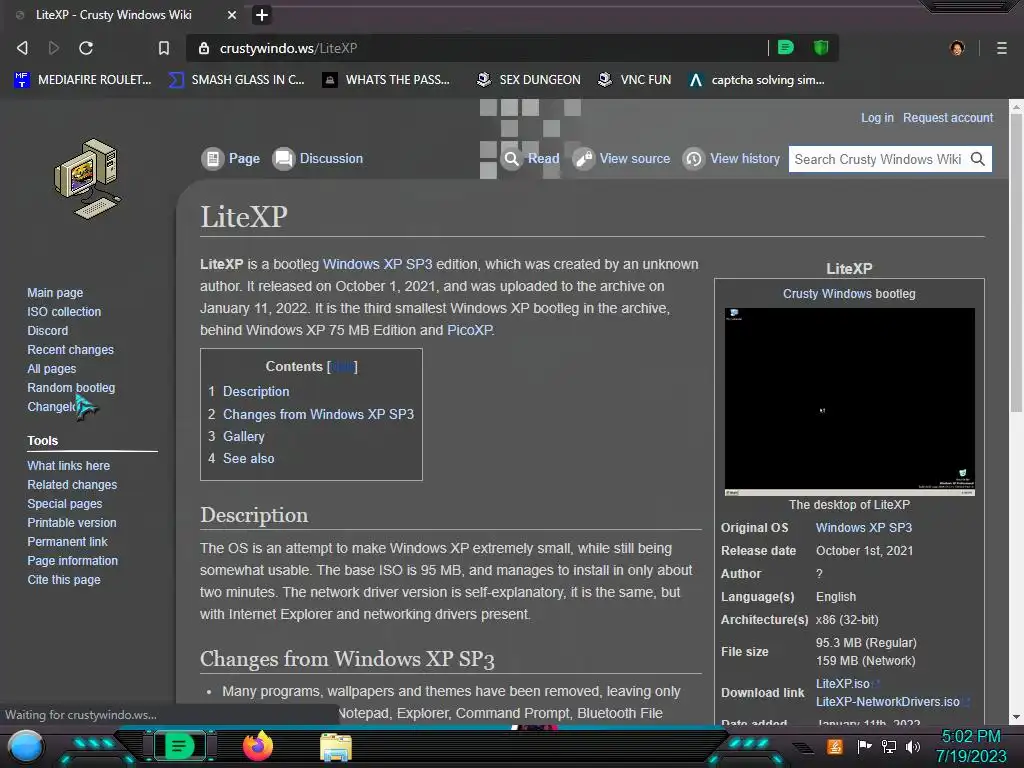The height and width of the screenshot is (768, 1024).
Task: Open the browser profile avatar
Action: click(x=957, y=48)
